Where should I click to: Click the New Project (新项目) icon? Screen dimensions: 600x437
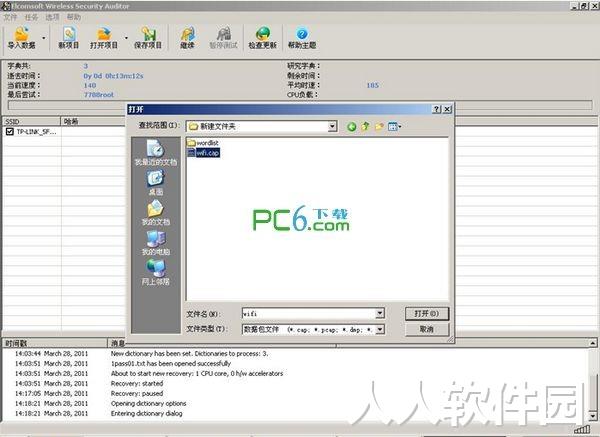69,38
